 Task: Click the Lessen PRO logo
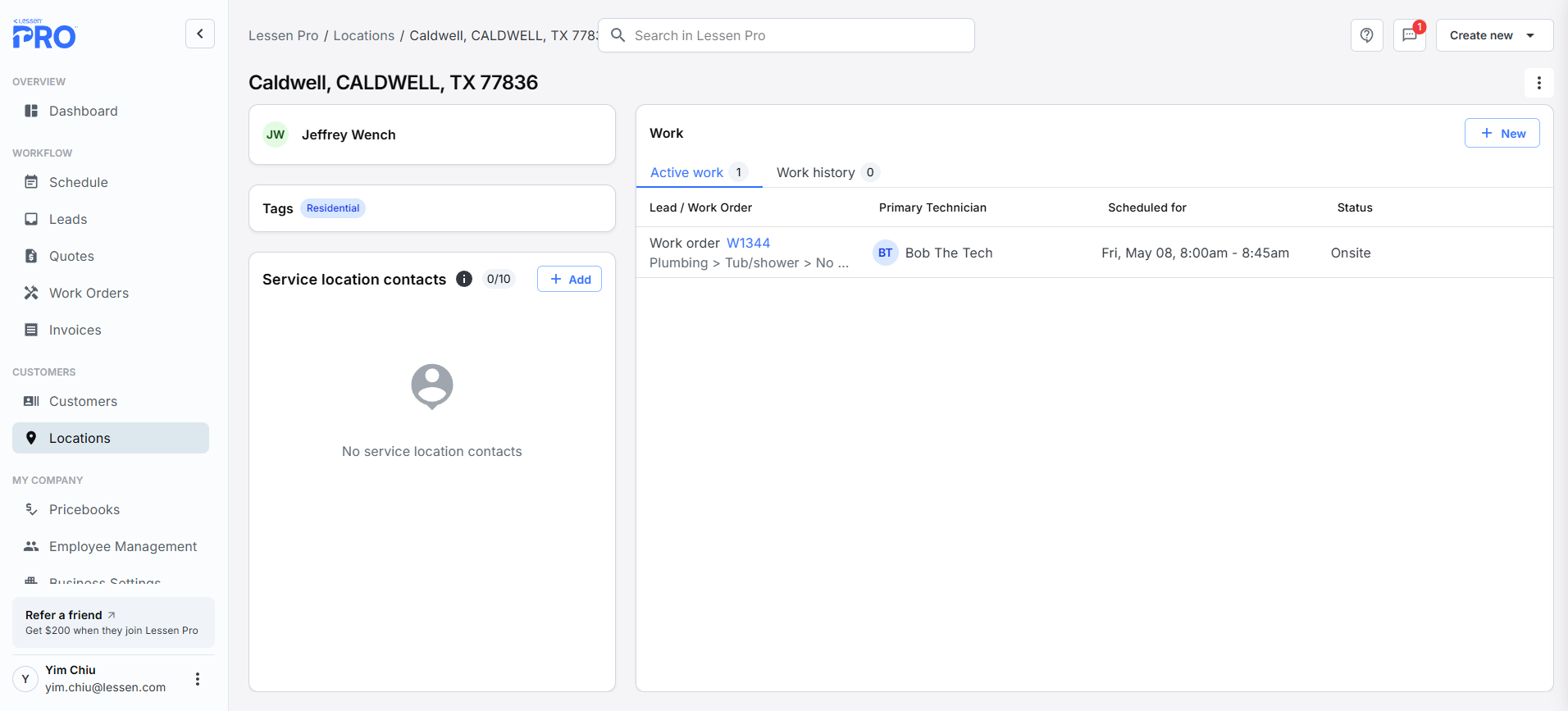pyautogui.click(x=44, y=34)
